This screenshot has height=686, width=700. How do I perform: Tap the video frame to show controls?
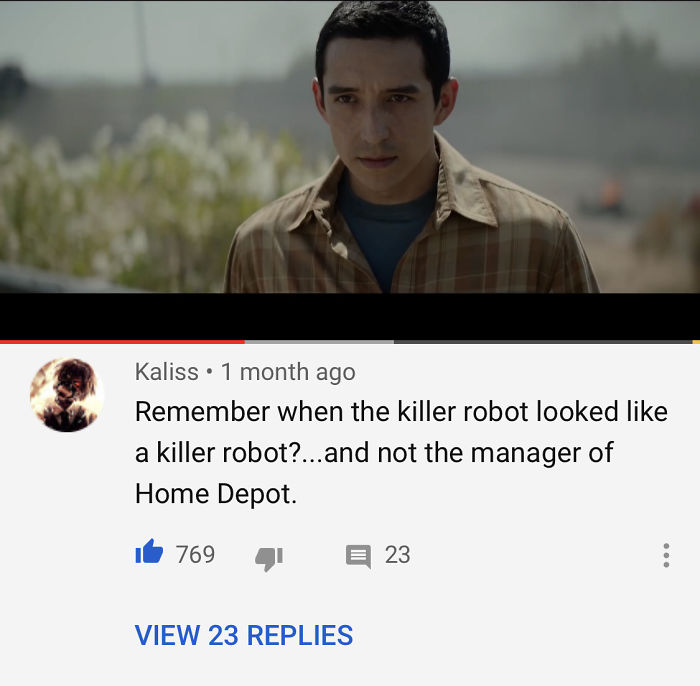[350, 146]
